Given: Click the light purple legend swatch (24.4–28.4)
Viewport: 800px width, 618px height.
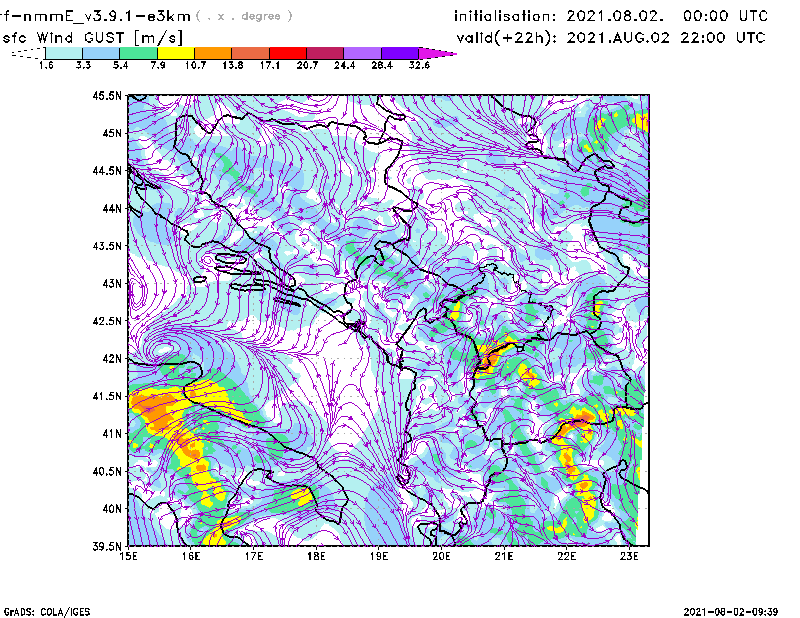Looking at the screenshot, I should coord(362,53).
